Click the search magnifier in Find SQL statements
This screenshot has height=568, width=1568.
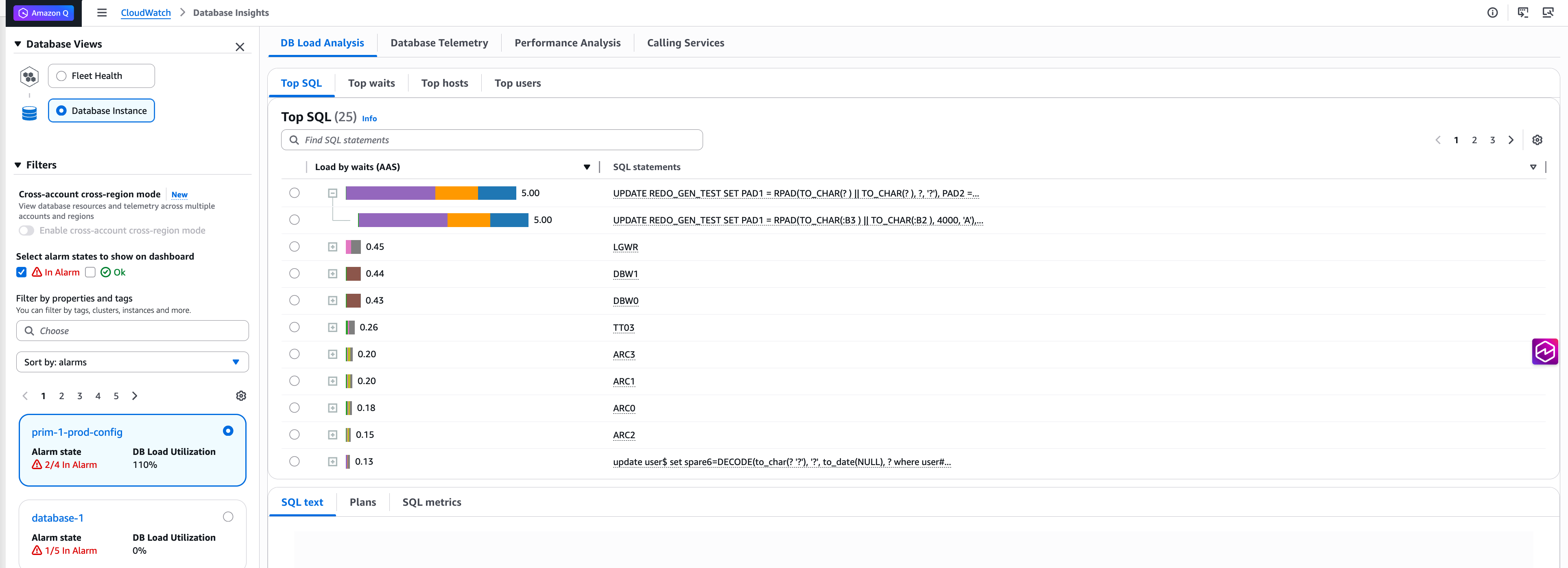click(x=294, y=140)
